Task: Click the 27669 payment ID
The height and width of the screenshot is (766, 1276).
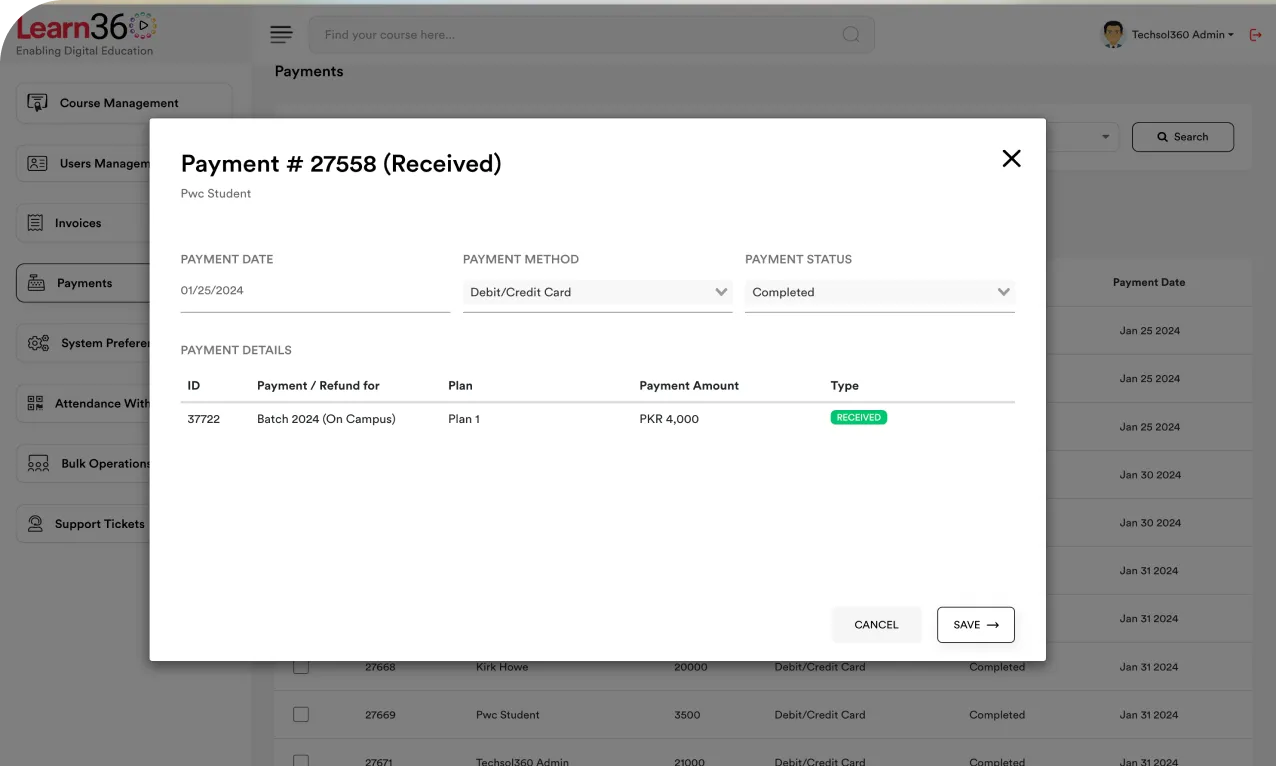Action: click(x=380, y=715)
